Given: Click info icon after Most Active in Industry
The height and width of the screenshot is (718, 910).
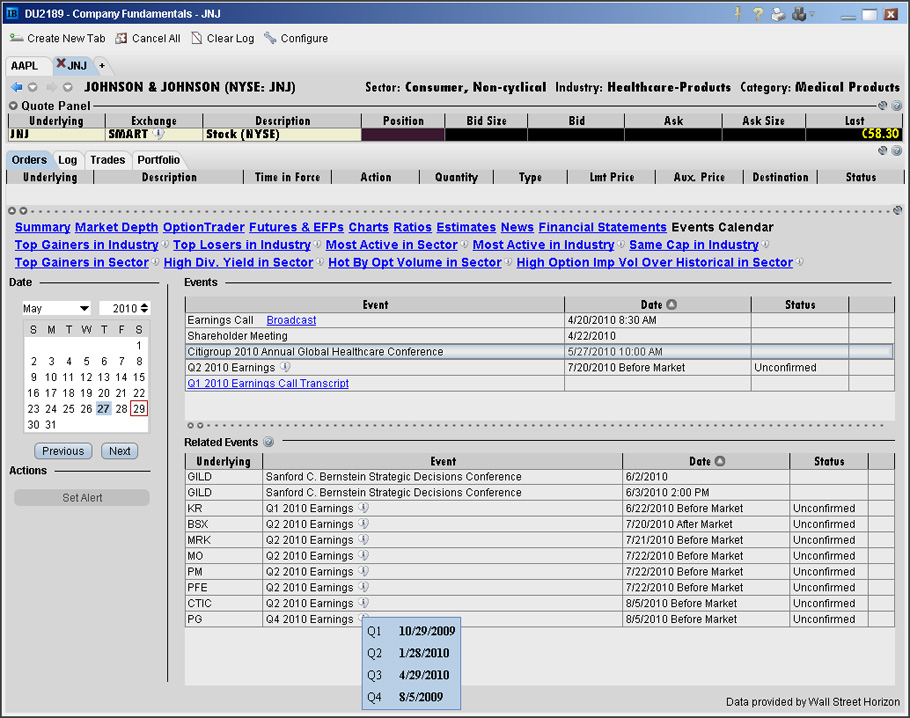Looking at the screenshot, I should click(x=620, y=244).
